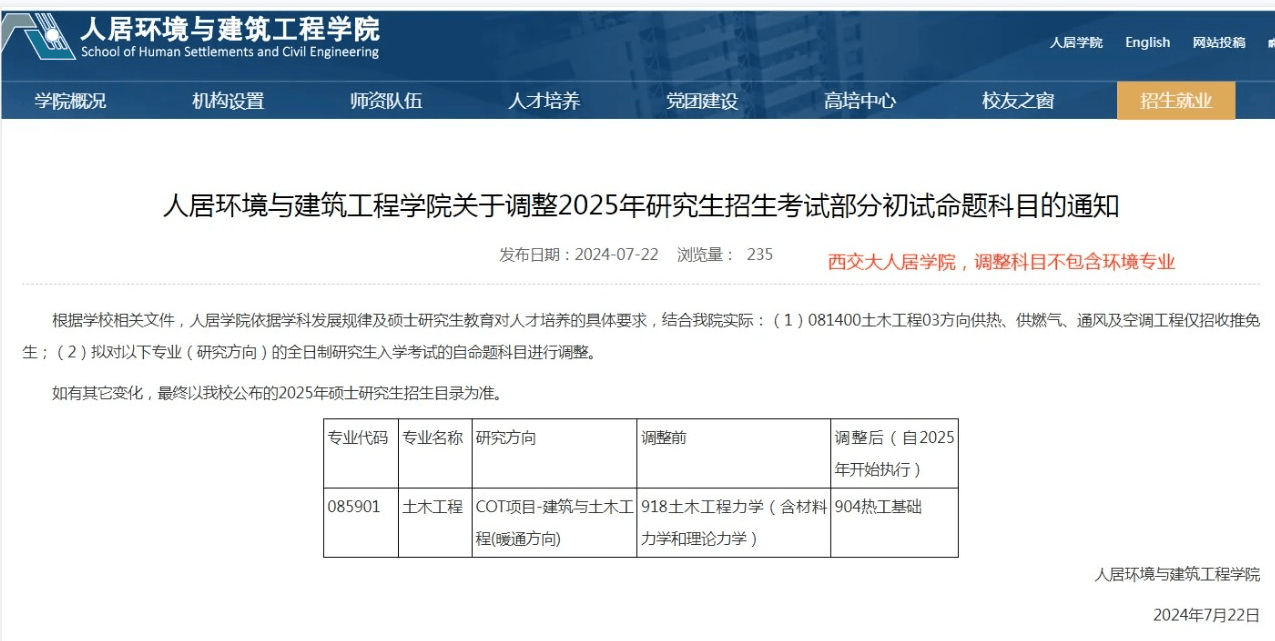Viewport: 1275px width, 641px height.
Task: Click the signature 人居环境与建筑工程学院 below table
Action: click(1177, 575)
